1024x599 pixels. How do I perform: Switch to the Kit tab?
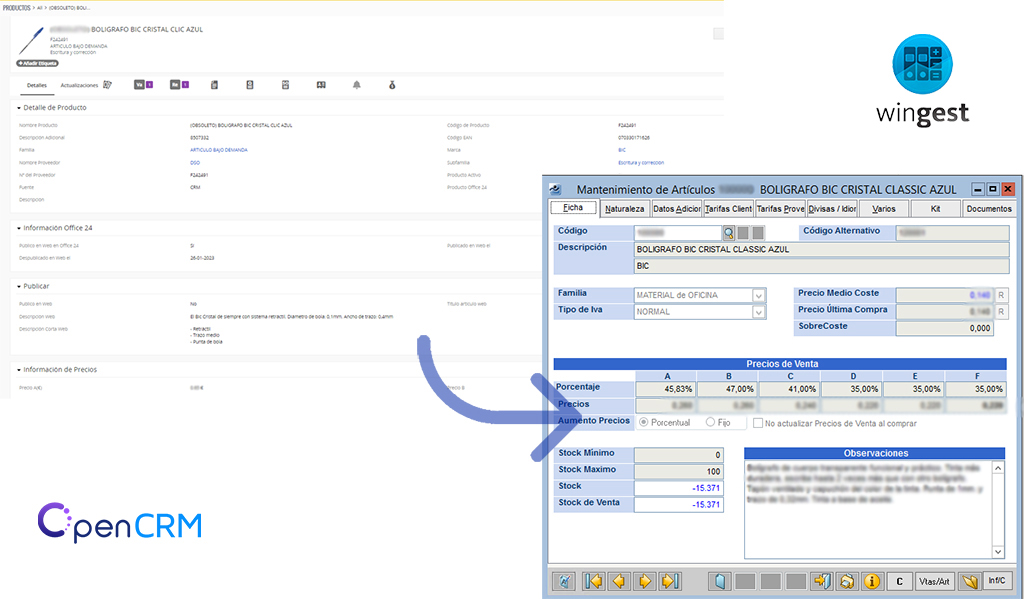pos(935,209)
